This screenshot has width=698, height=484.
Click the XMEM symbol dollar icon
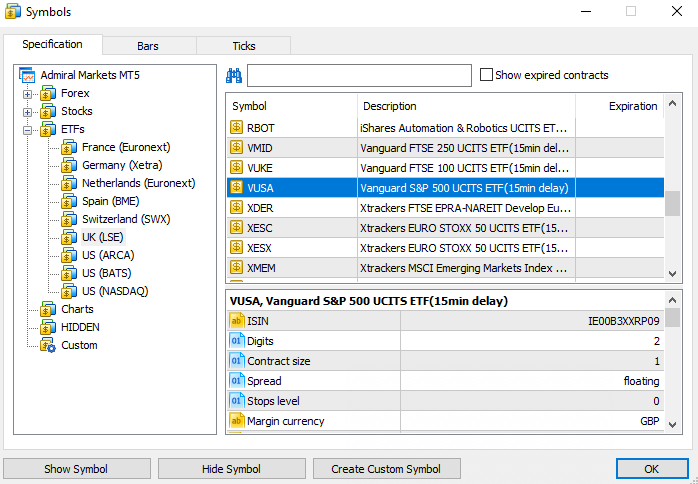(x=236, y=268)
